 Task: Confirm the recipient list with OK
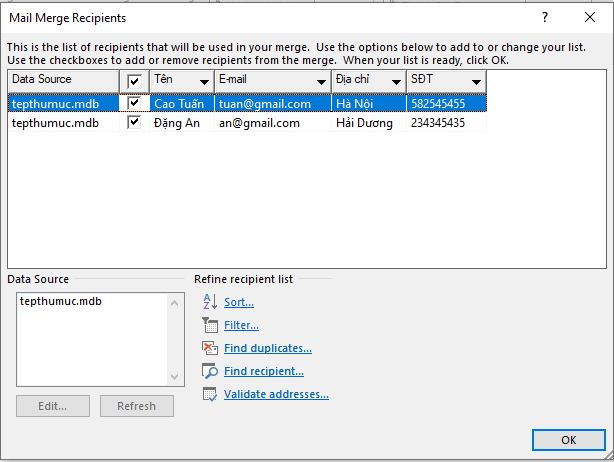click(569, 440)
